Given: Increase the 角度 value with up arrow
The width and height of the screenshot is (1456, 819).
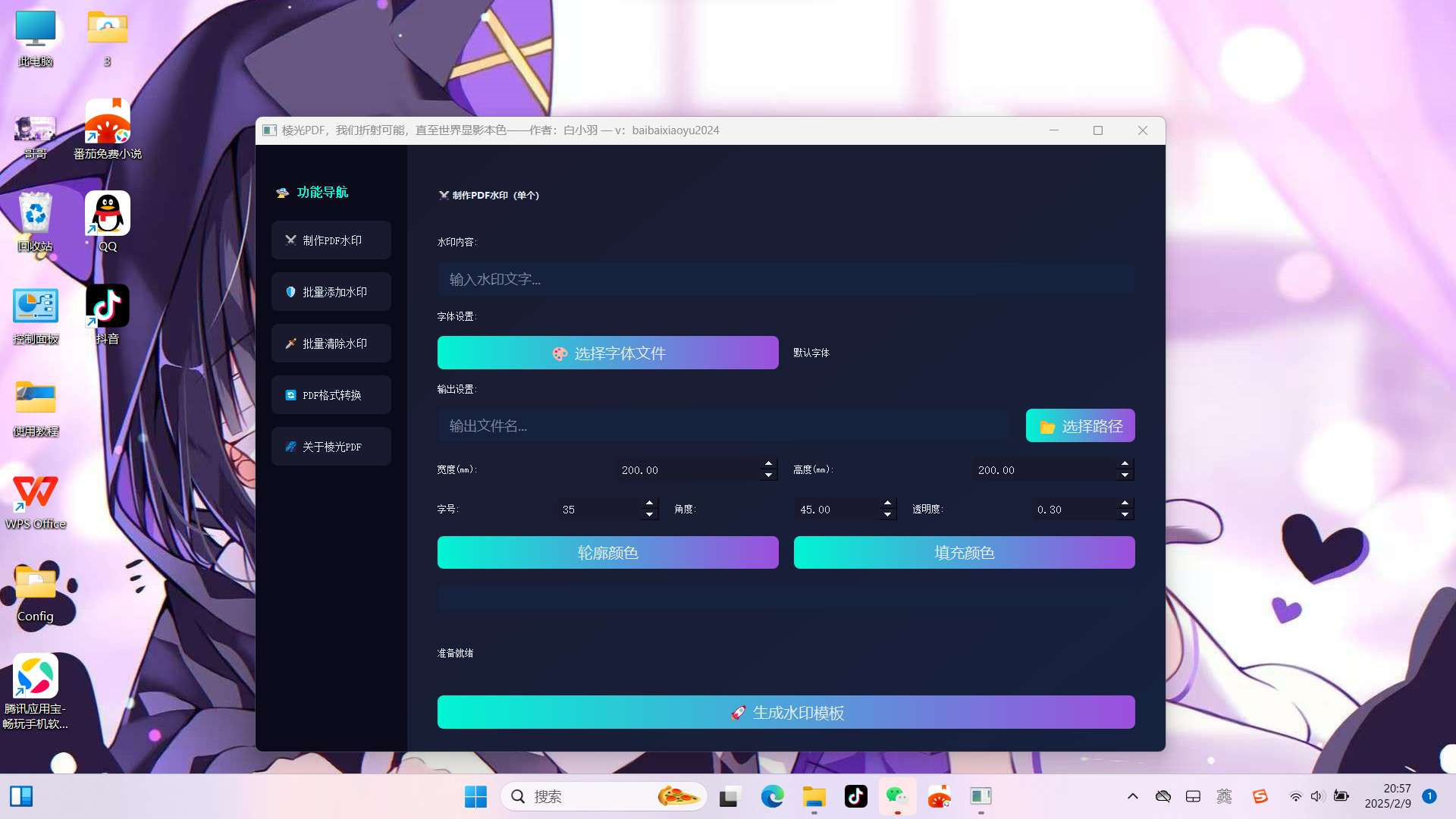Looking at the screenshot, I should tap(887, 504).
